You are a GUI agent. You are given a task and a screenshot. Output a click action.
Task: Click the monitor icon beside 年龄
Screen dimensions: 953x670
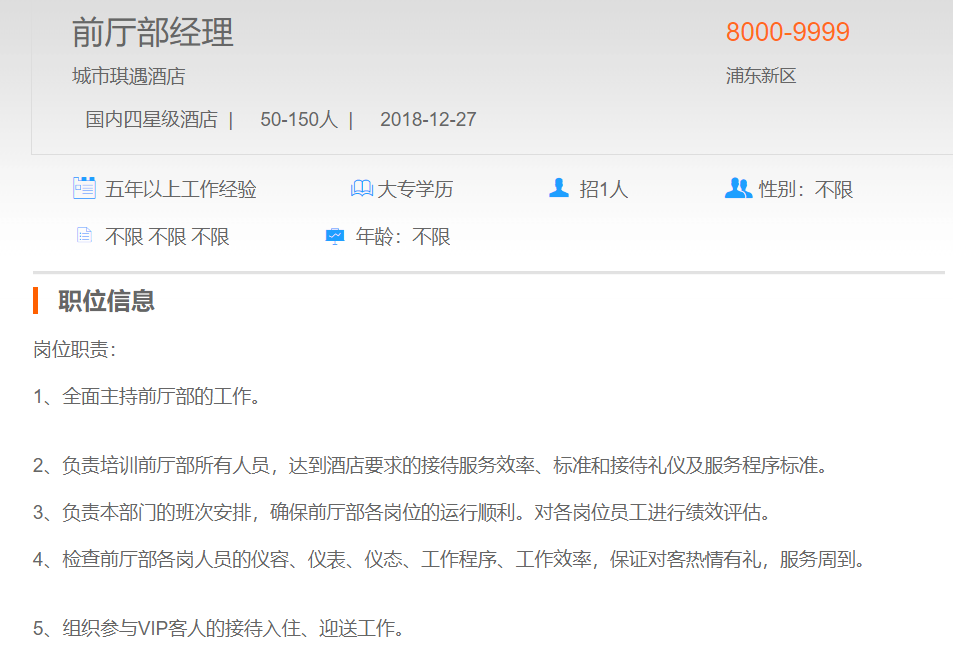335,237
